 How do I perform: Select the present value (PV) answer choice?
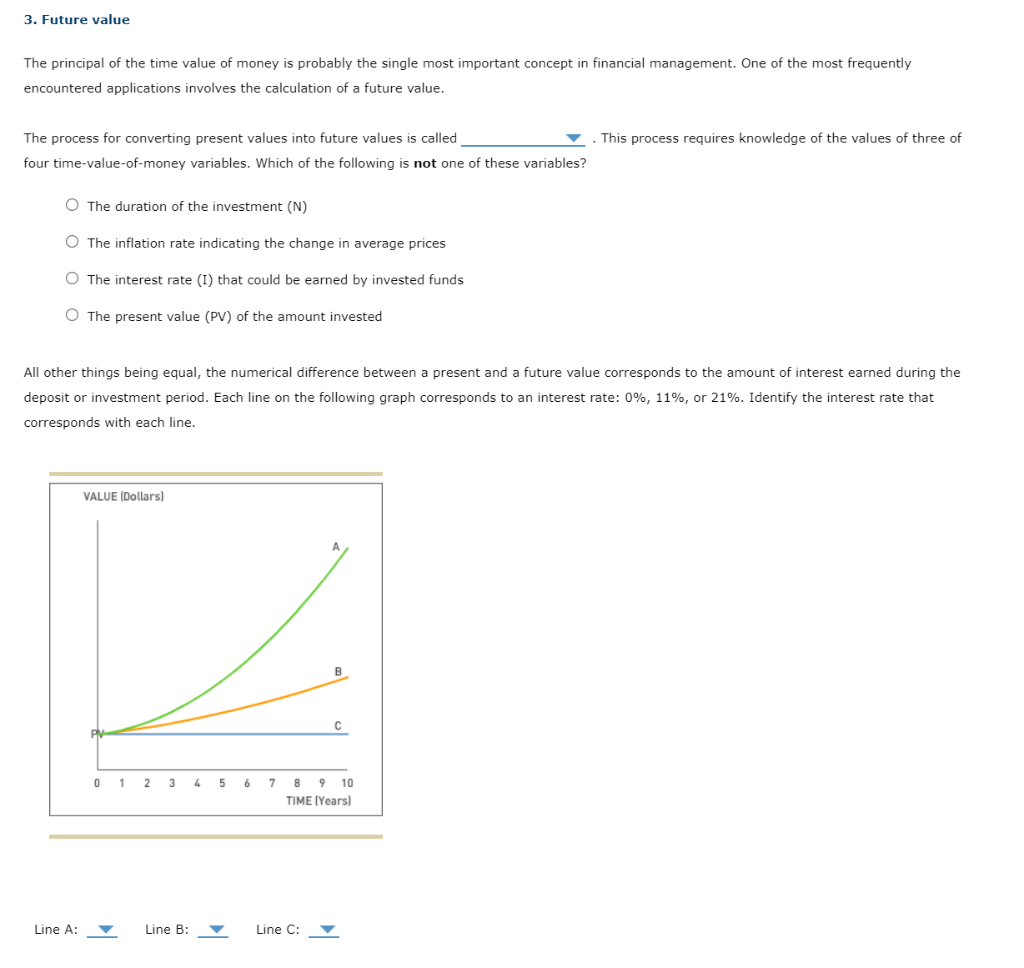[x=72, y=315]
